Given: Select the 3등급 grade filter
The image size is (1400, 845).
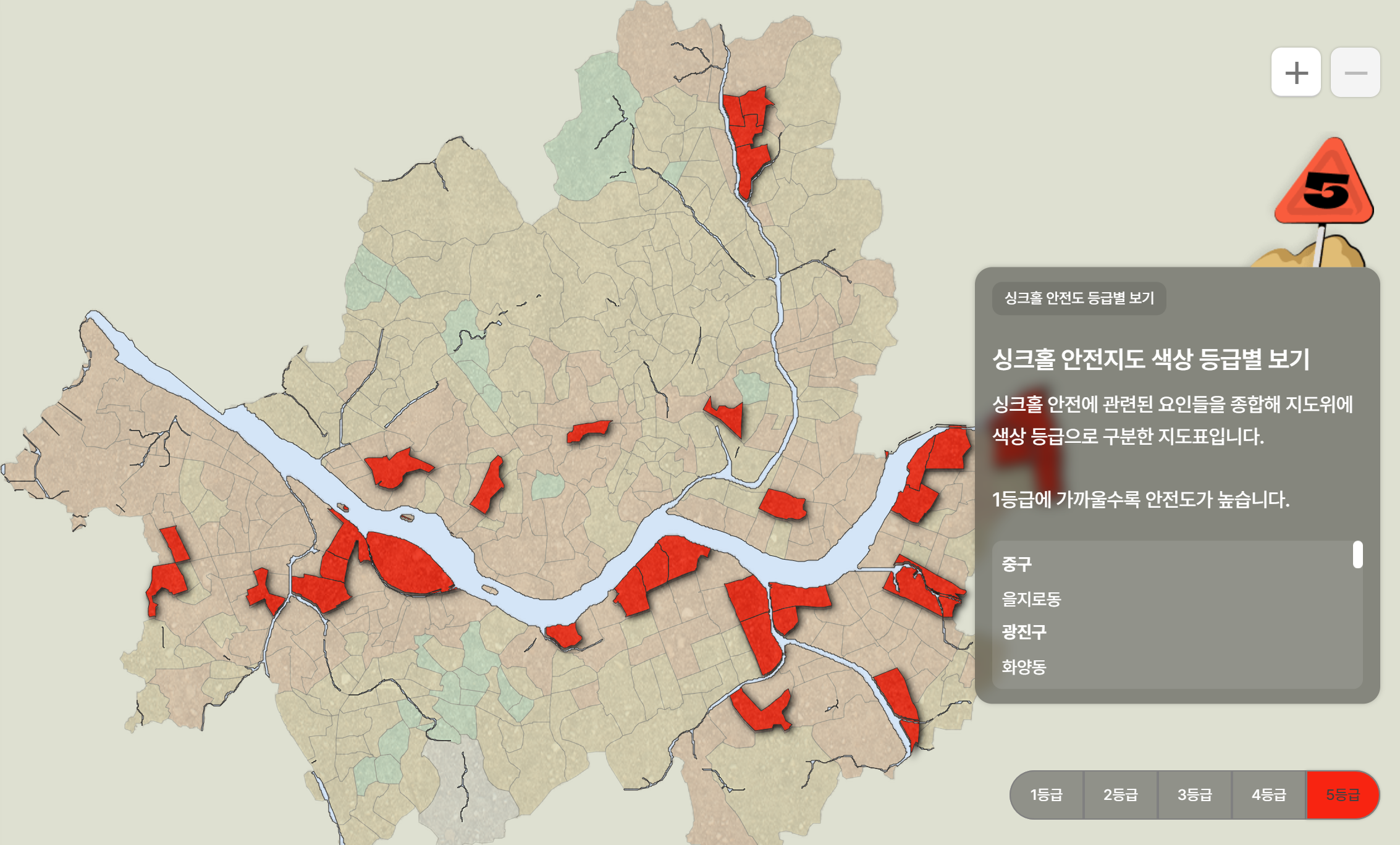Looking at the screenshot, I should pyautogui.click(x=1194, y=794).
